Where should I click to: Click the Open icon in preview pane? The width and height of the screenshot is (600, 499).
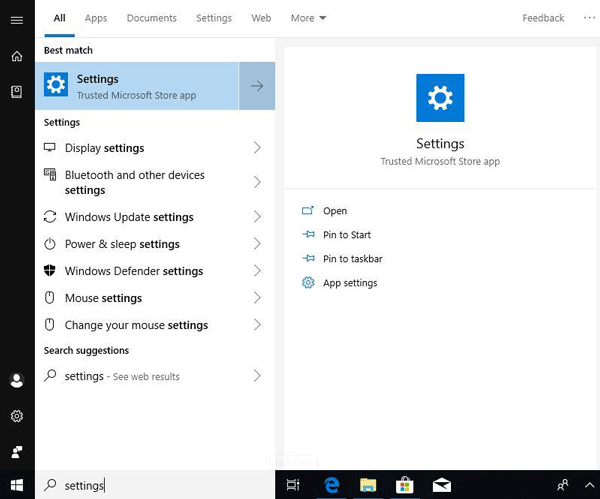308,210
